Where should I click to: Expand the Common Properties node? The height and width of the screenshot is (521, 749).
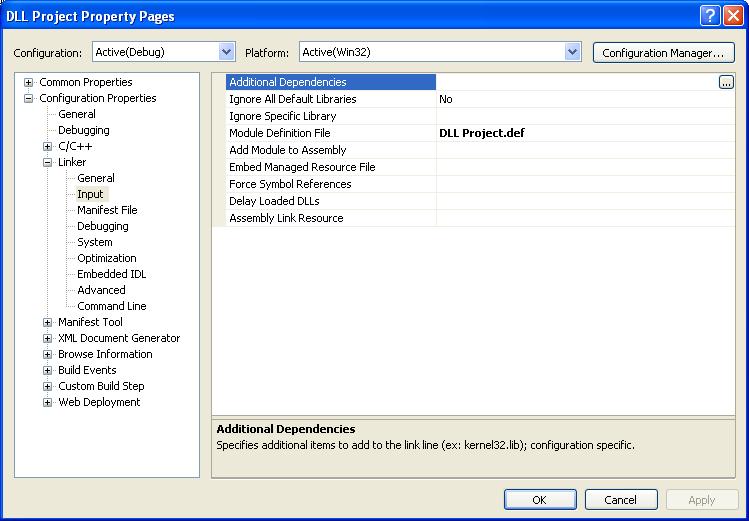[x=29, y=82]
